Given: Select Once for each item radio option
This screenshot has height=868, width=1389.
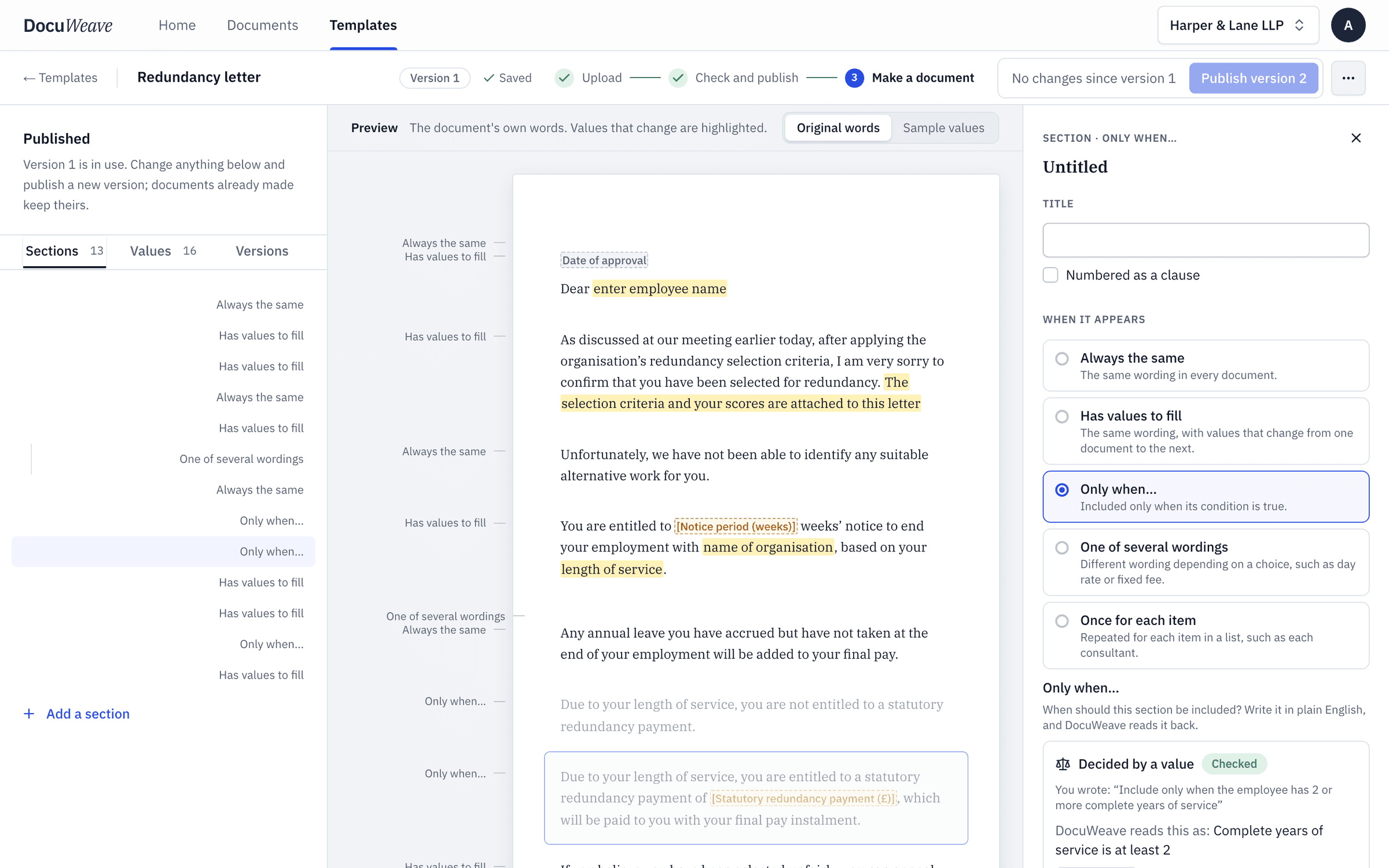Looking at the screenshot, I should tap(1061, 621).
